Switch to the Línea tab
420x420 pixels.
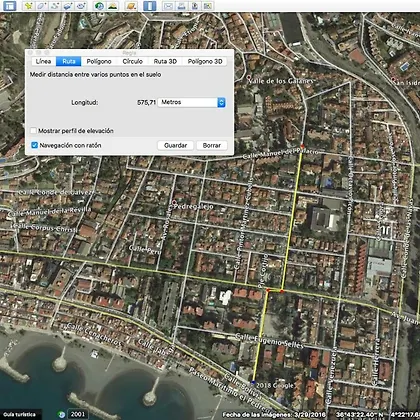[x=43, y=61]
